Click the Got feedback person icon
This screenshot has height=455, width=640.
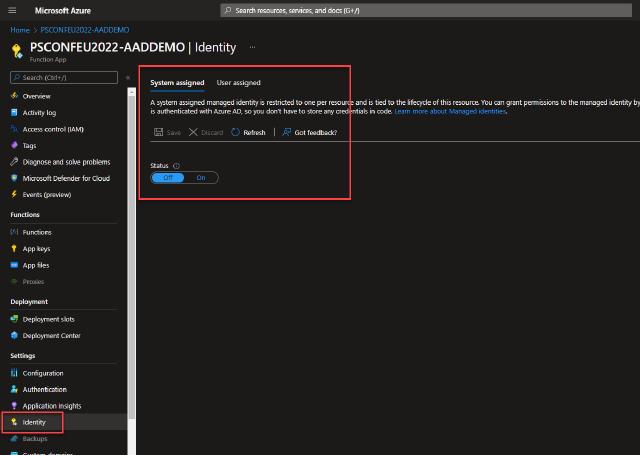pos(287,132)
